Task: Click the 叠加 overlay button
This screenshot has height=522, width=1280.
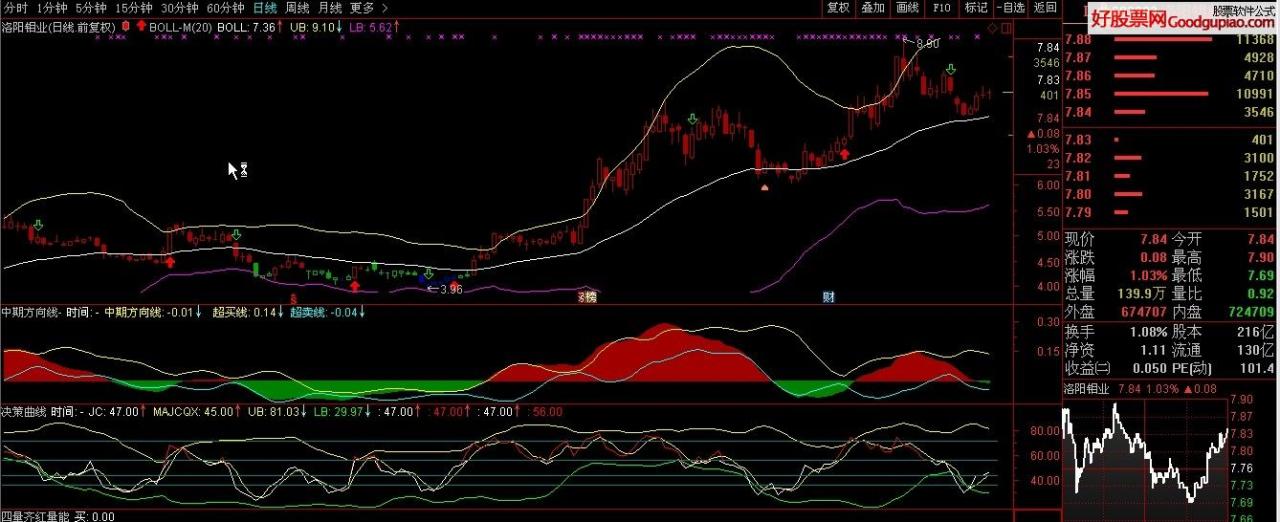Action: click(873, 7)
